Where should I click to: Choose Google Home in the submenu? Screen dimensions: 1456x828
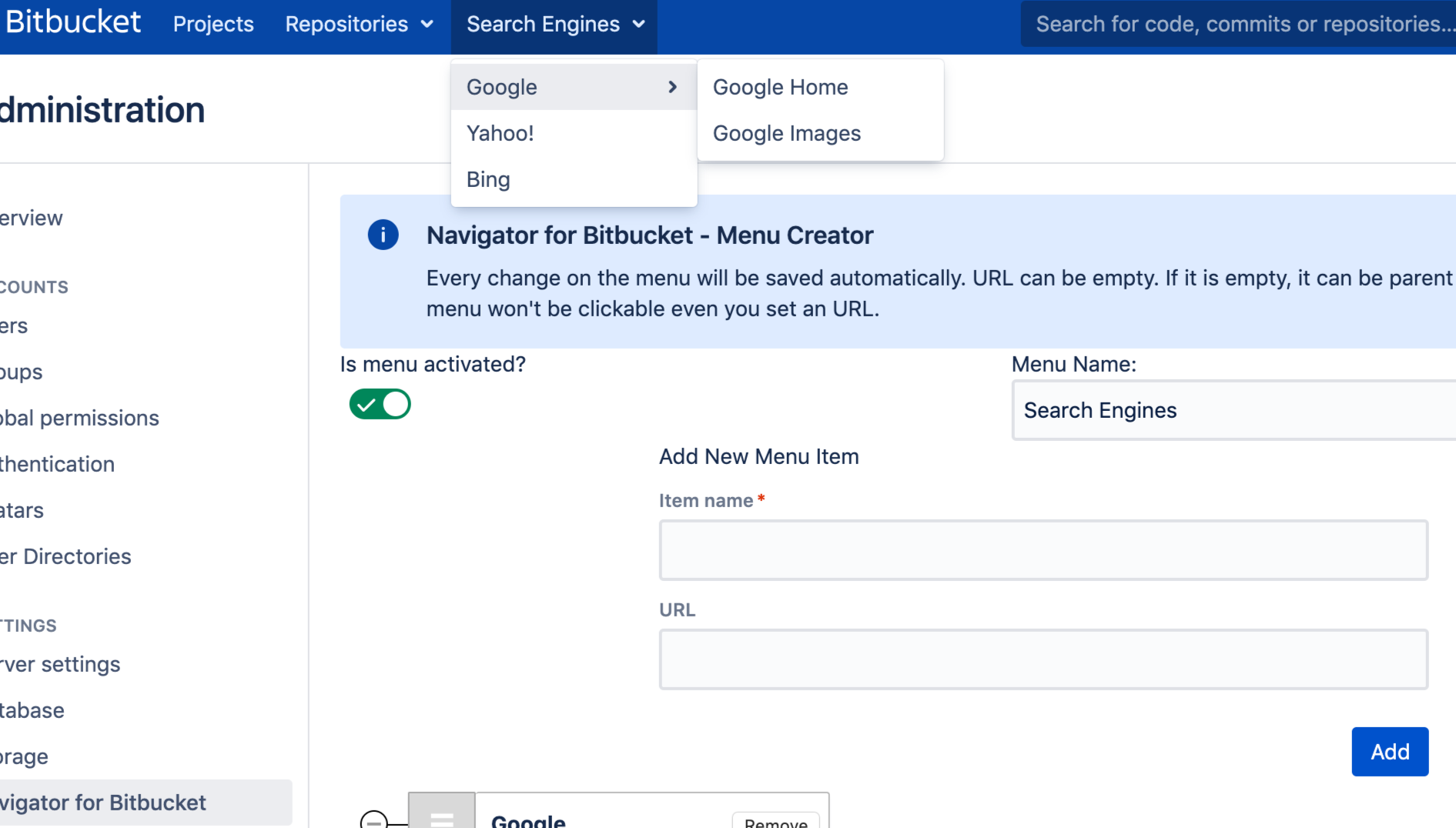pyautogui.click(x=780, y=87)
